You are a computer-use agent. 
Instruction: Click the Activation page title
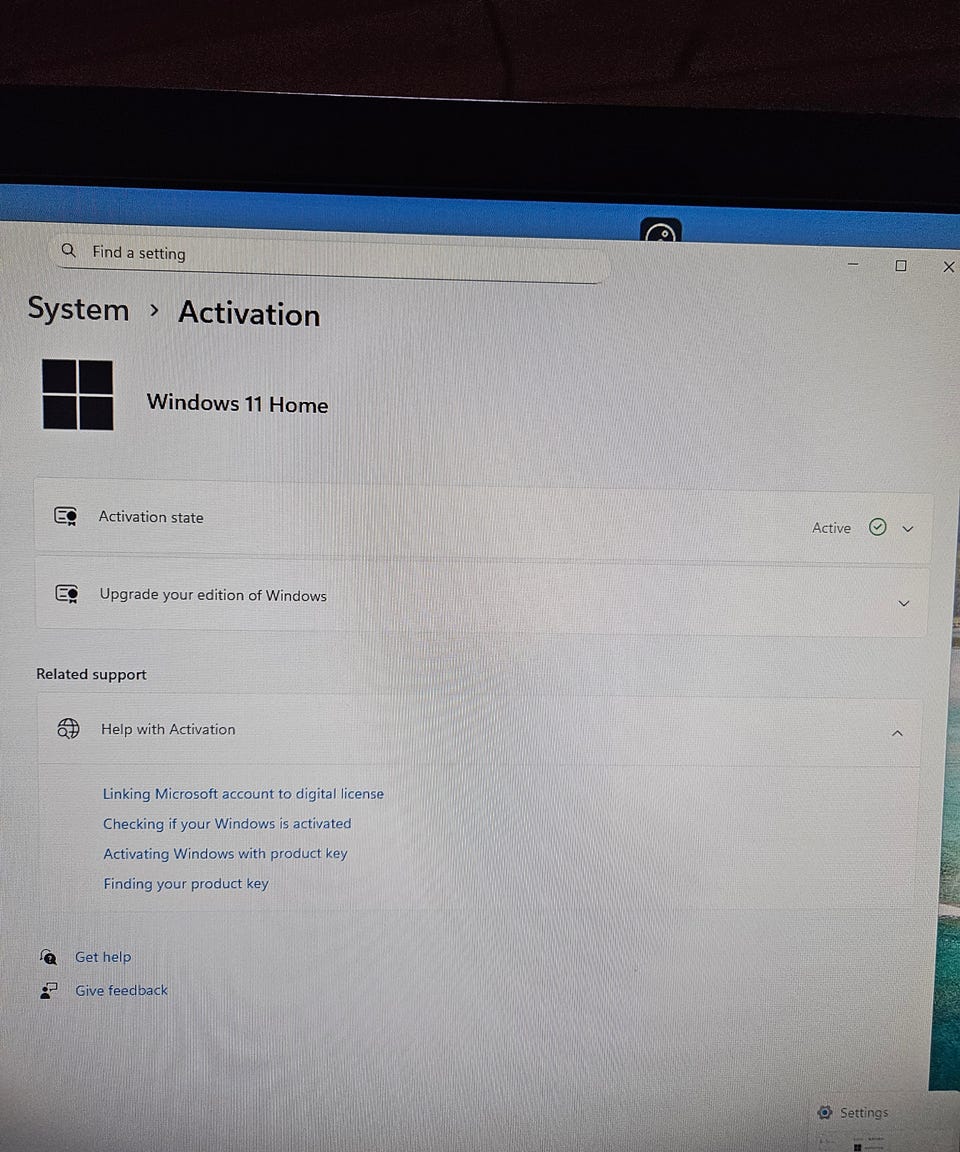[249, 314]
